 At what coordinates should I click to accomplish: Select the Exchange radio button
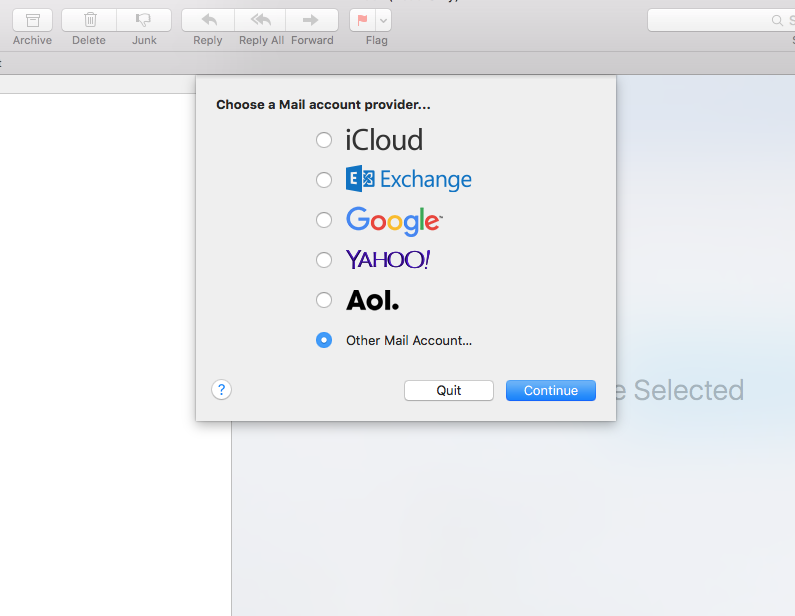324,180
